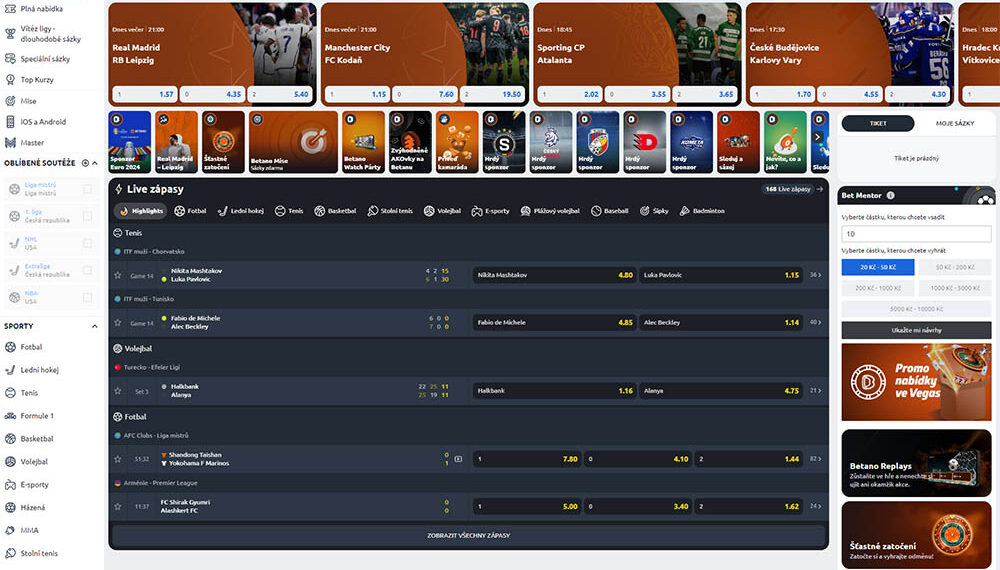Add competition with plus icon in Oblíbené soutěže
Image resolution: width=1000 pixels, height=570 pixels.
click(85, 163)
